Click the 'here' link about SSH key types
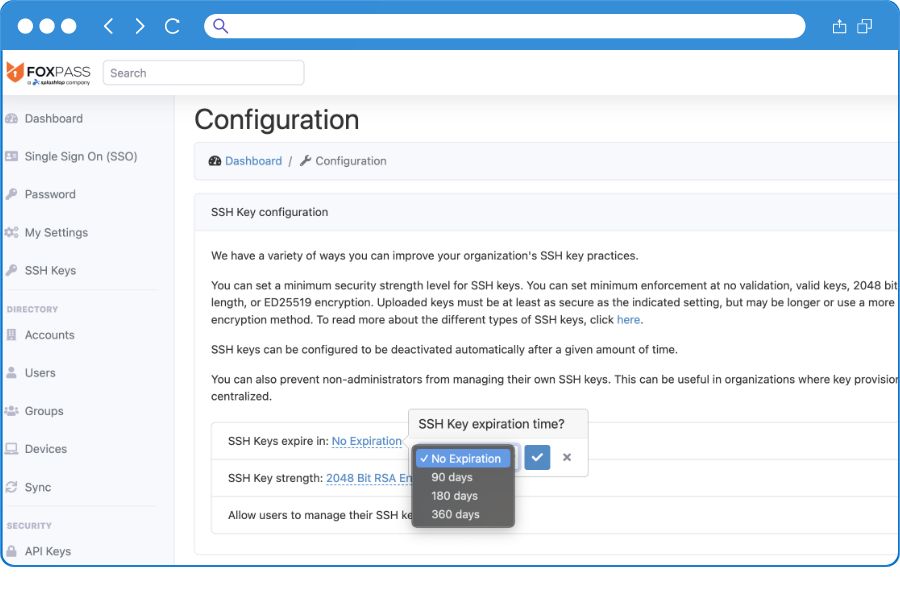 pos(627,318)
